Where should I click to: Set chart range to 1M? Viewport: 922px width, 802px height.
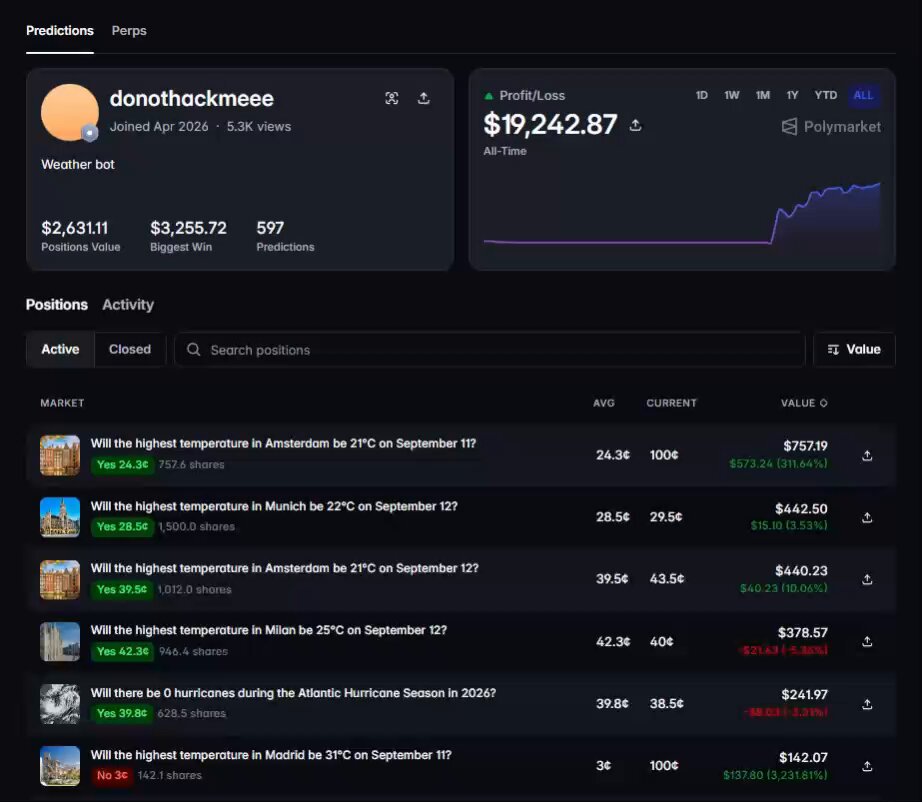coord(763,95)
